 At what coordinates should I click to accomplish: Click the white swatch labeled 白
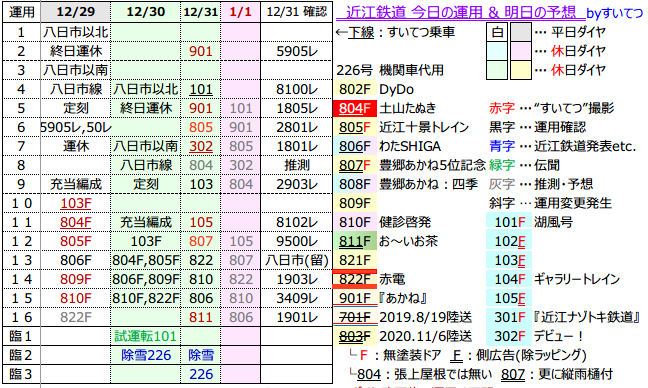497,32
